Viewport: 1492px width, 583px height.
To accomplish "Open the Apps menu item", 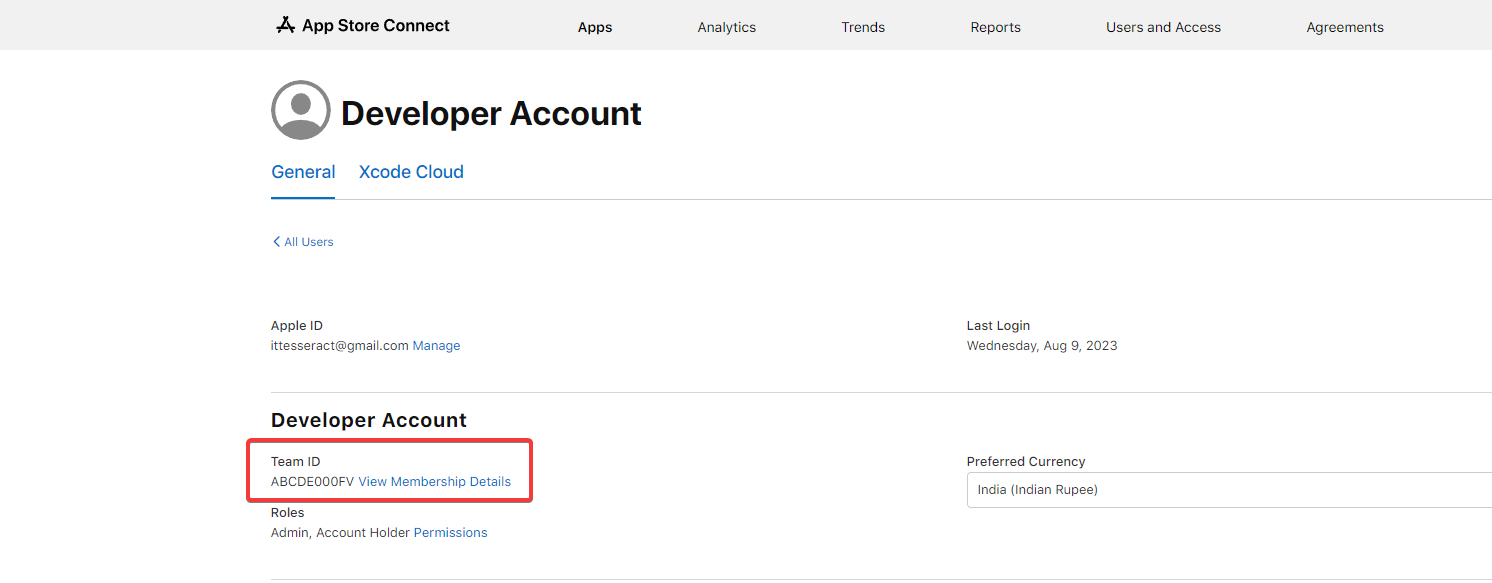I will (x=595, y=28).
